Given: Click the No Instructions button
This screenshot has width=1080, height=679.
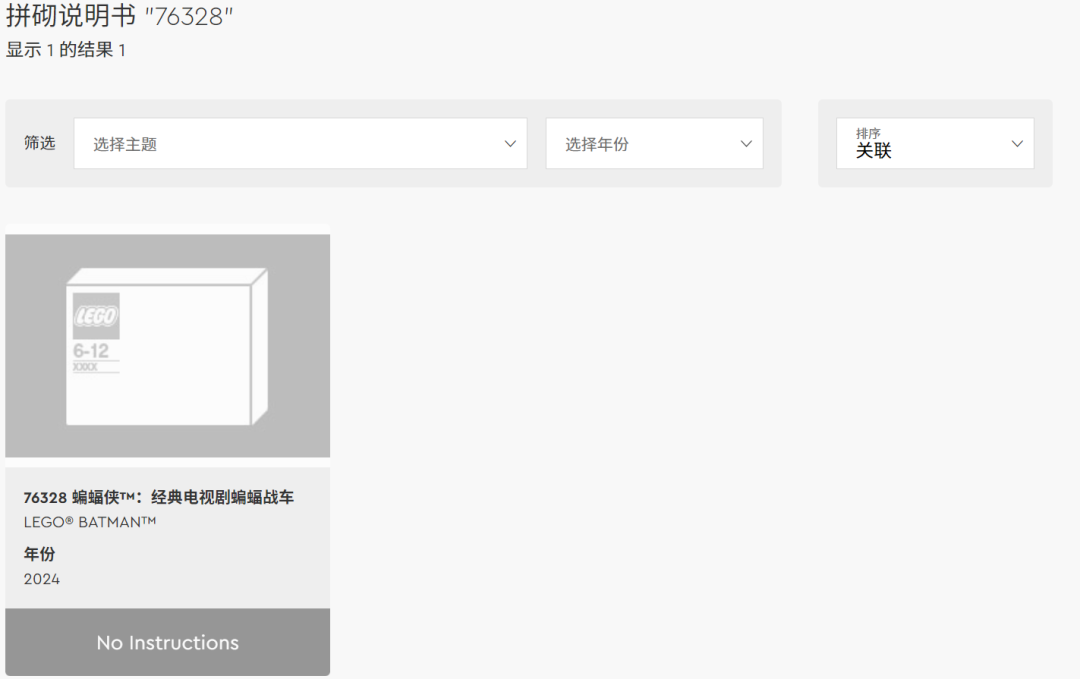Looking at the screenshot, I should 167,642.
